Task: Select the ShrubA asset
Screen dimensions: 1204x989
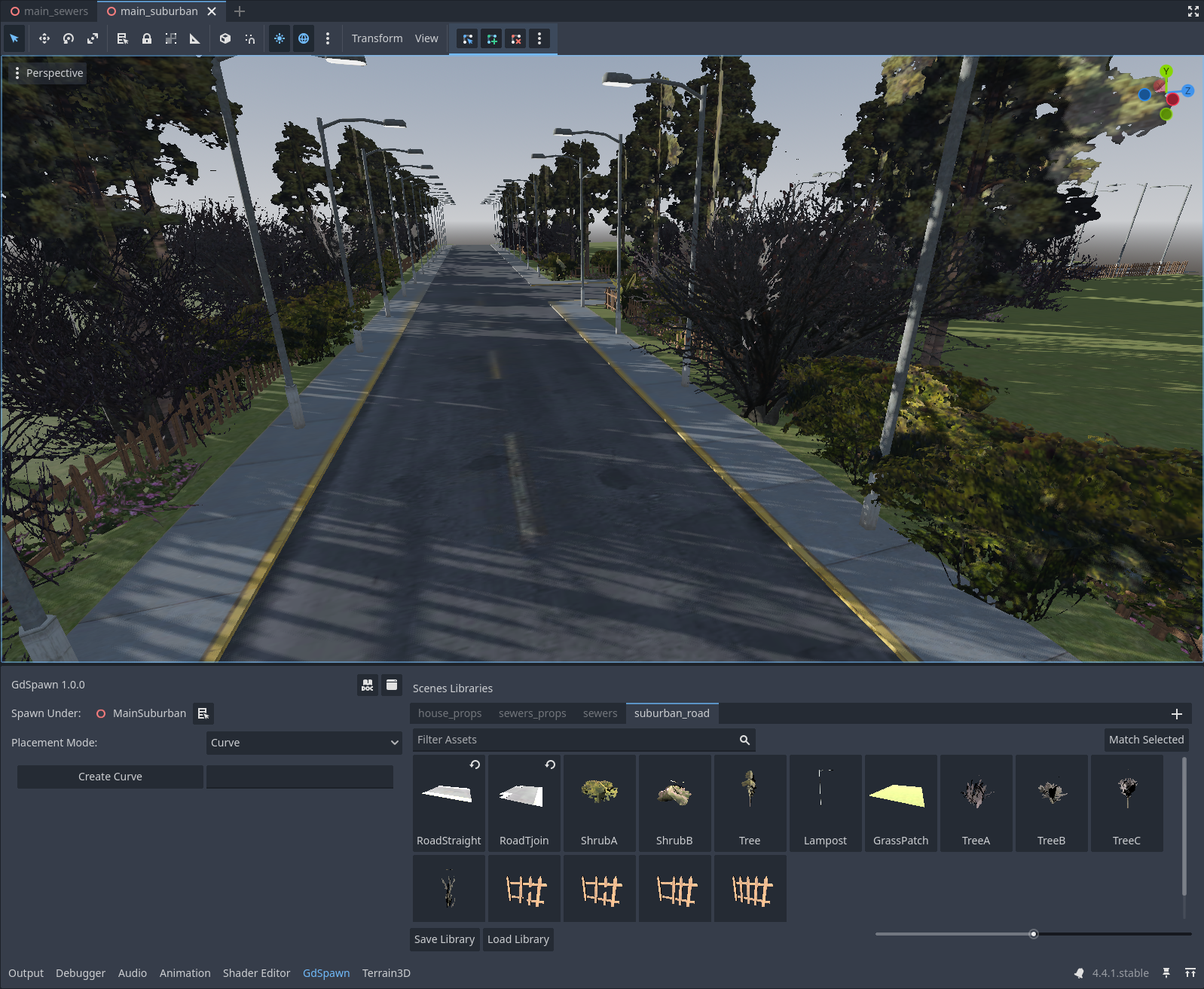Action: (x=600, y=804)
